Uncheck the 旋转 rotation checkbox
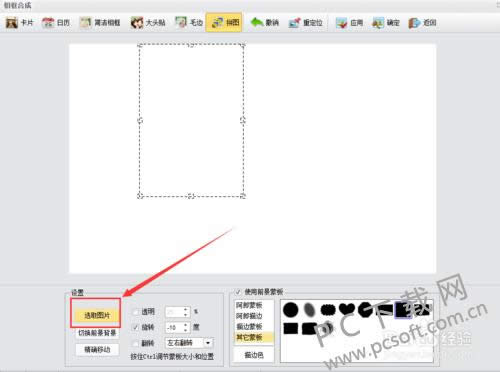This screenshot has height=372, width=500. 136,327
